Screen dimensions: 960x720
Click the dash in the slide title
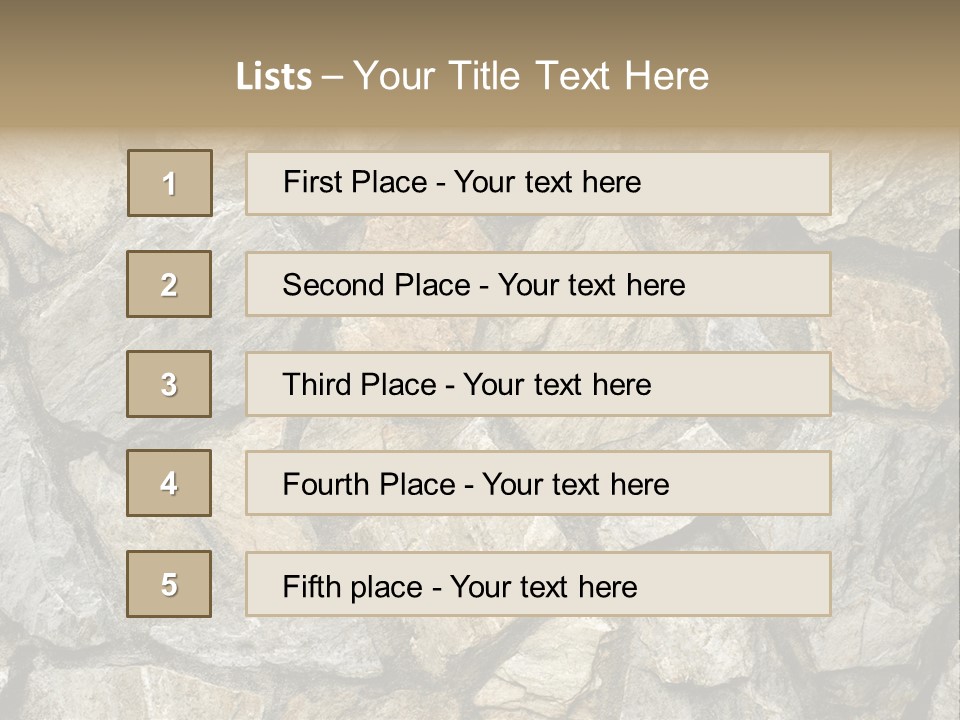tap(332, 77)
